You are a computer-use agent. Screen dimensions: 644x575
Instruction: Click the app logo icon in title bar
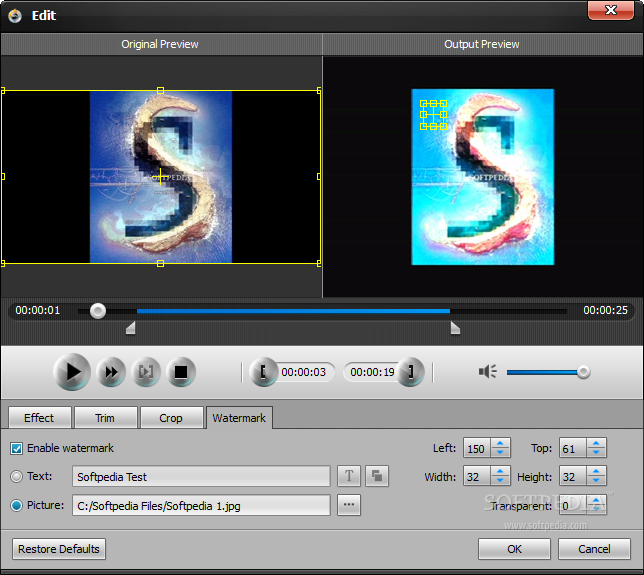[15, 16]
